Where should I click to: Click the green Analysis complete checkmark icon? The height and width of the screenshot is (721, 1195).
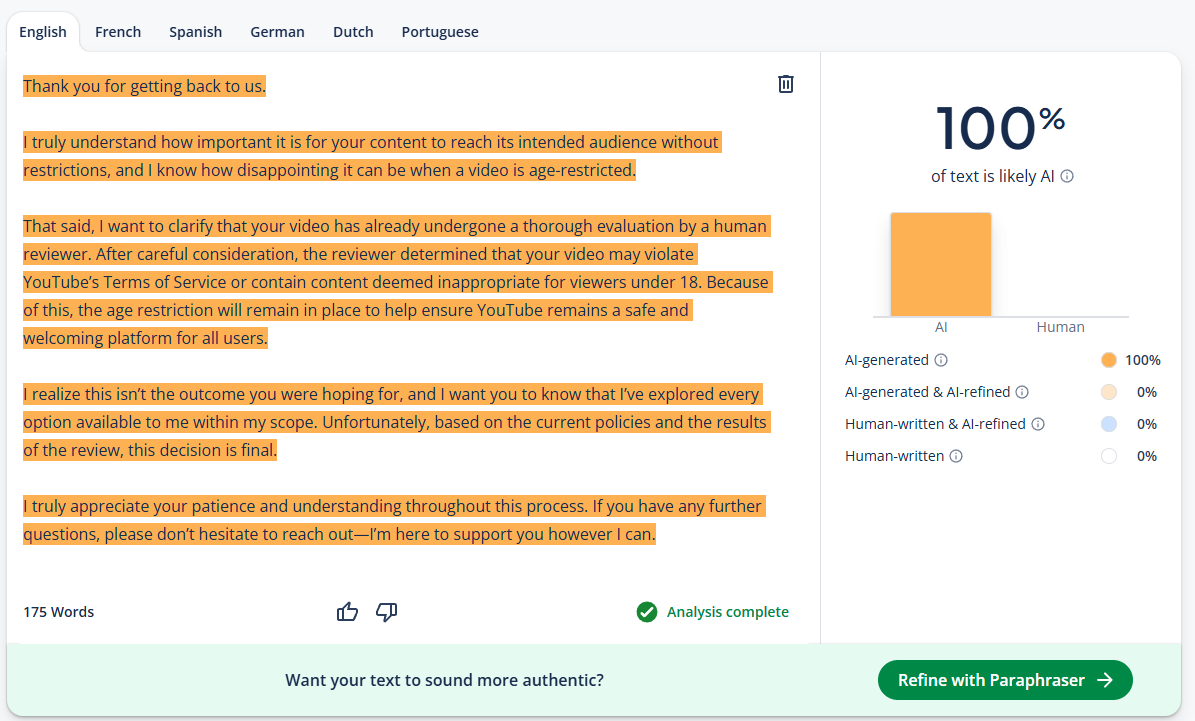(x=647, y=612)
